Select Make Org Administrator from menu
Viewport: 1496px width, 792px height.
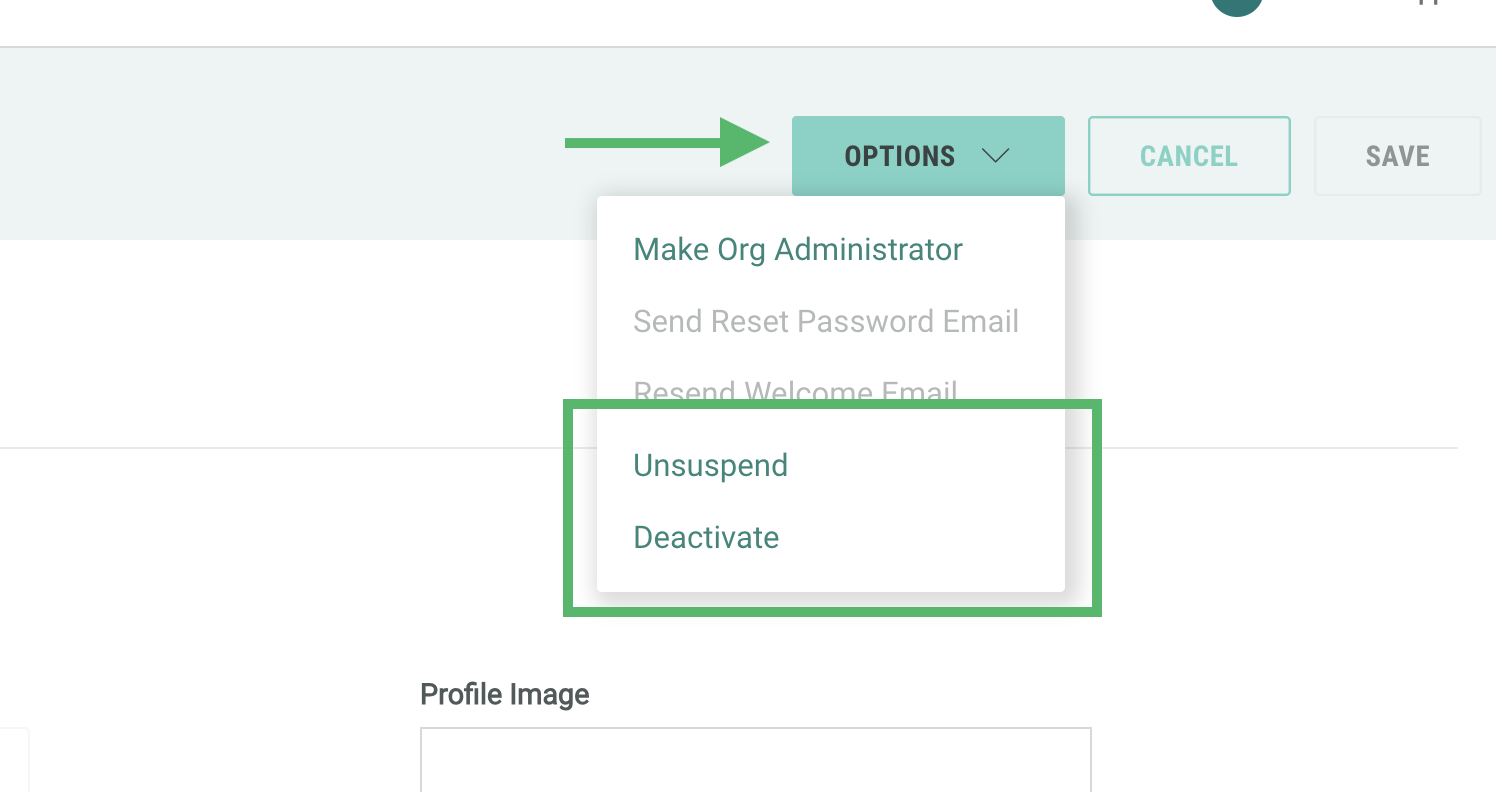798,249
